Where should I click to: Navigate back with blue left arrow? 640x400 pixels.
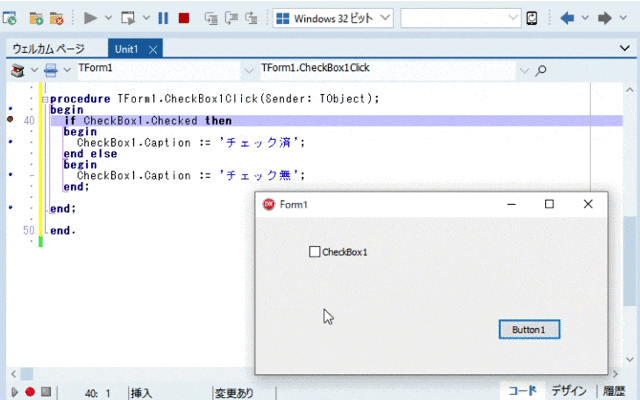[567, 18]
